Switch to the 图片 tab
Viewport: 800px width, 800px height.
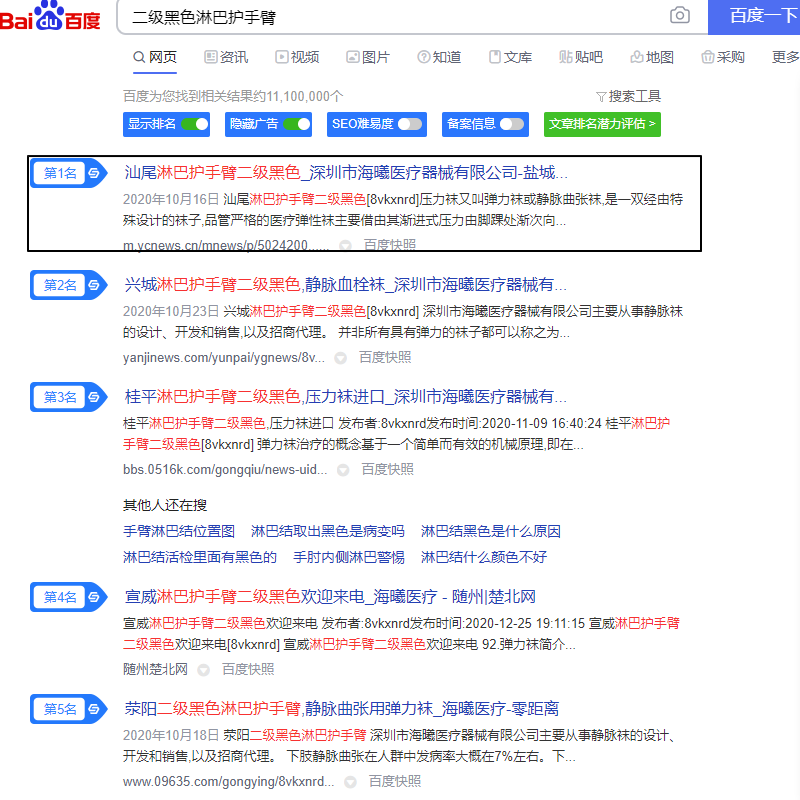pos(368,57)
